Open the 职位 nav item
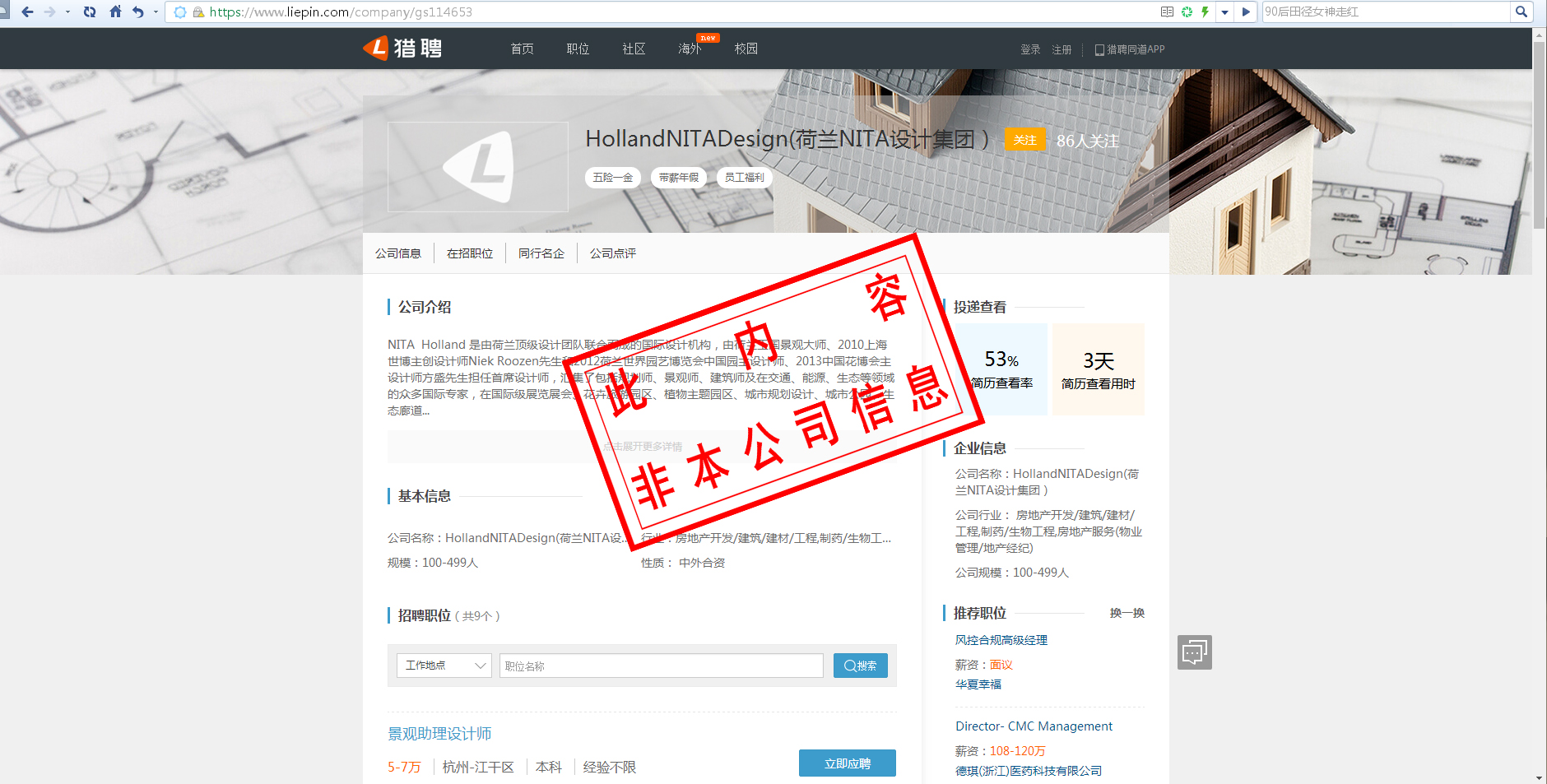This screenshot has height=784, width=1547. coord(578,49)
